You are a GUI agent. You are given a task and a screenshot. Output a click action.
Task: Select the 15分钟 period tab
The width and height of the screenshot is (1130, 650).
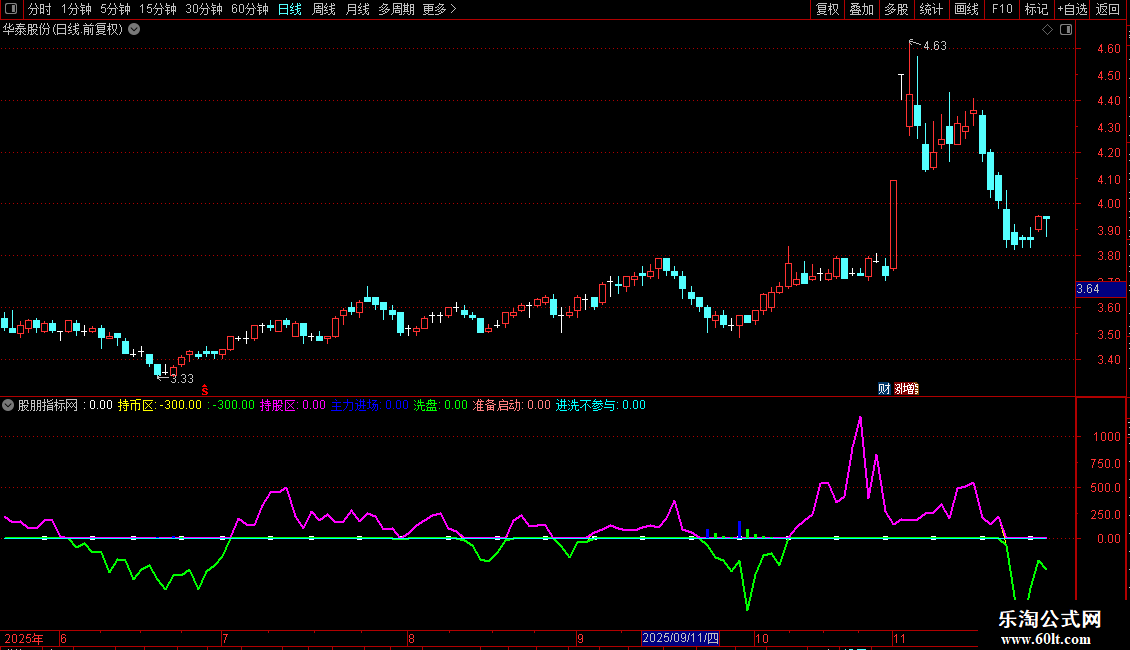(x=158, y=9)
